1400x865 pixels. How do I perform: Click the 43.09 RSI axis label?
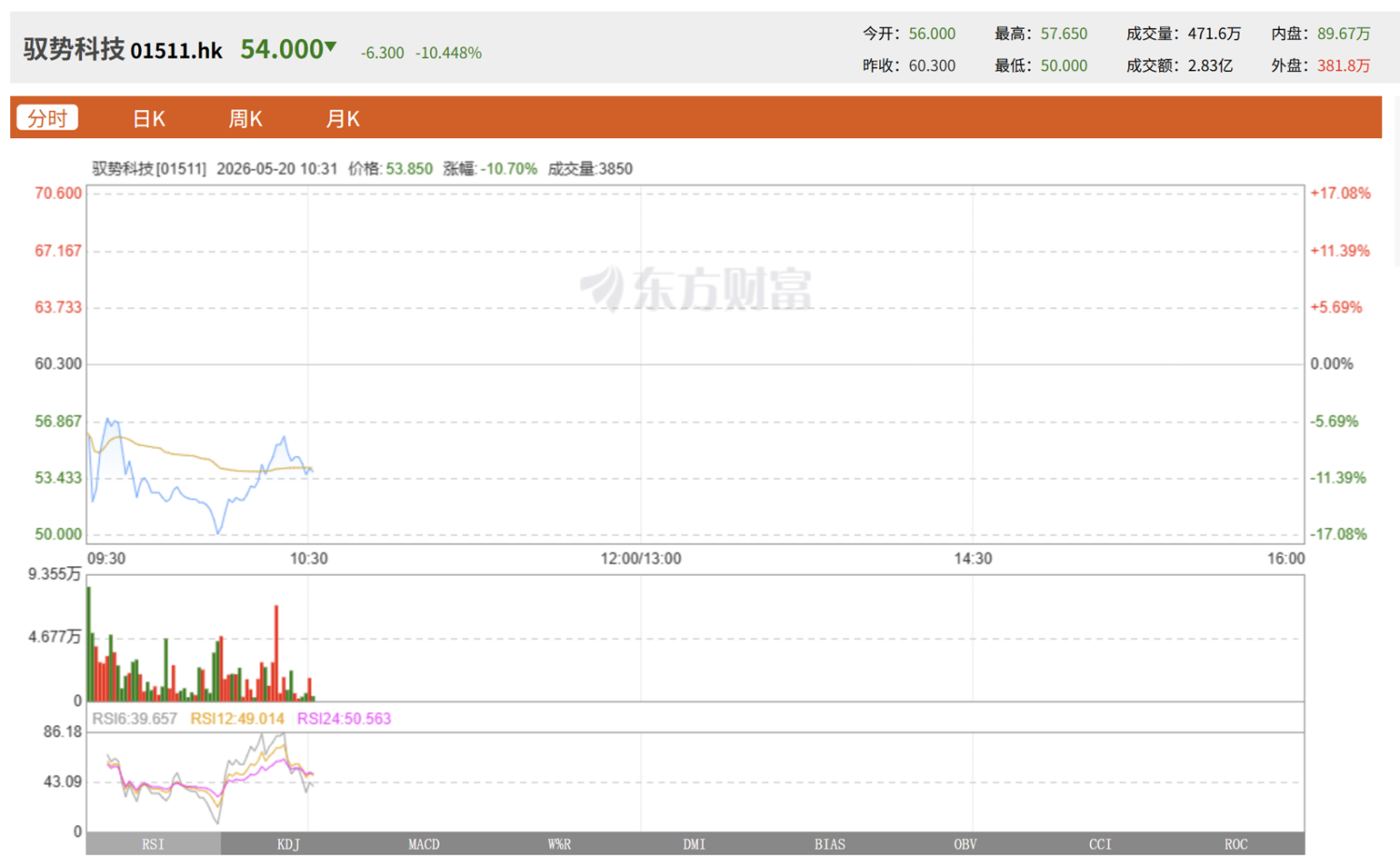[63, 782]
